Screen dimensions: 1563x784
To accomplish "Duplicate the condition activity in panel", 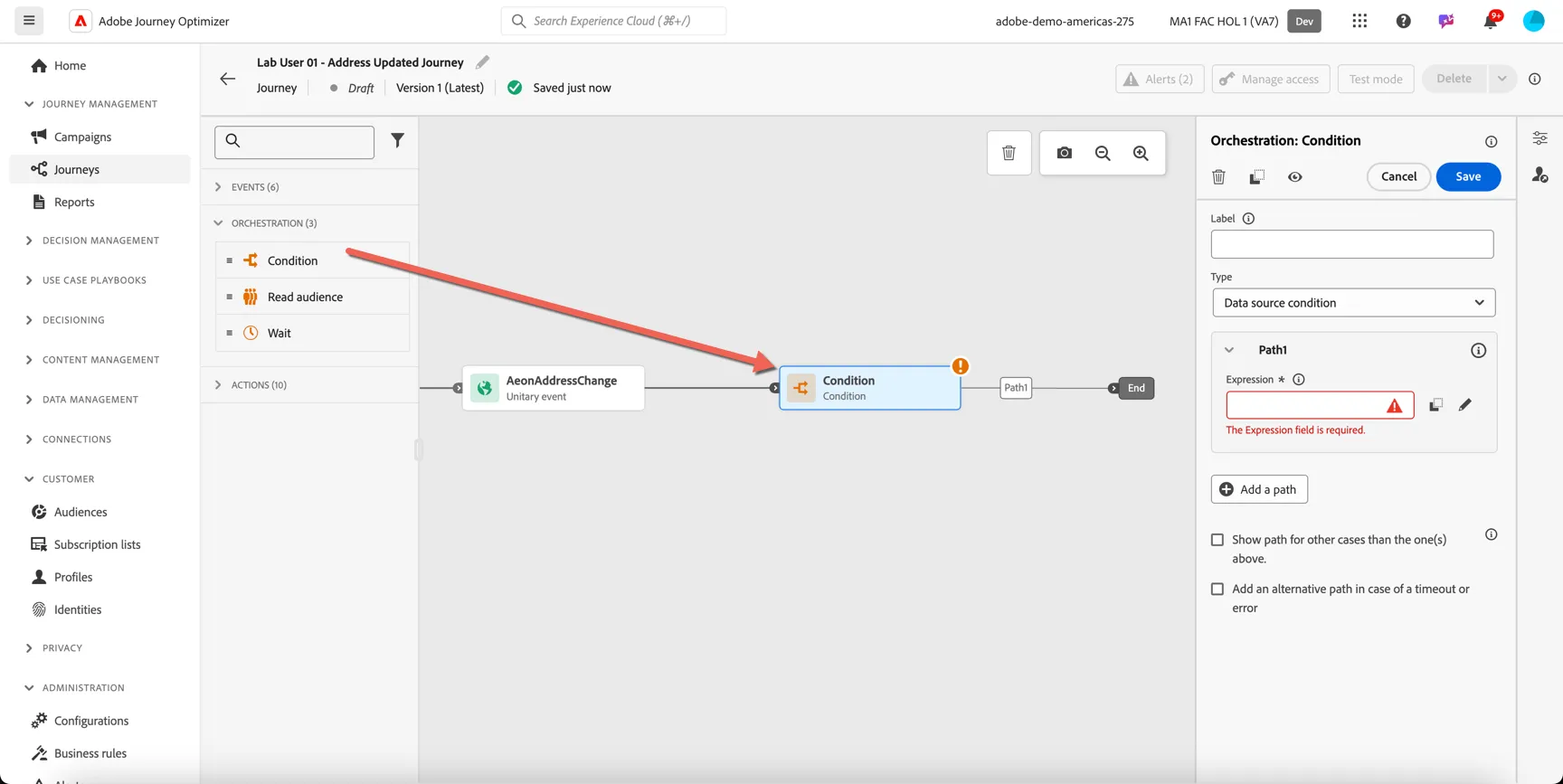I will point(1256,177).
